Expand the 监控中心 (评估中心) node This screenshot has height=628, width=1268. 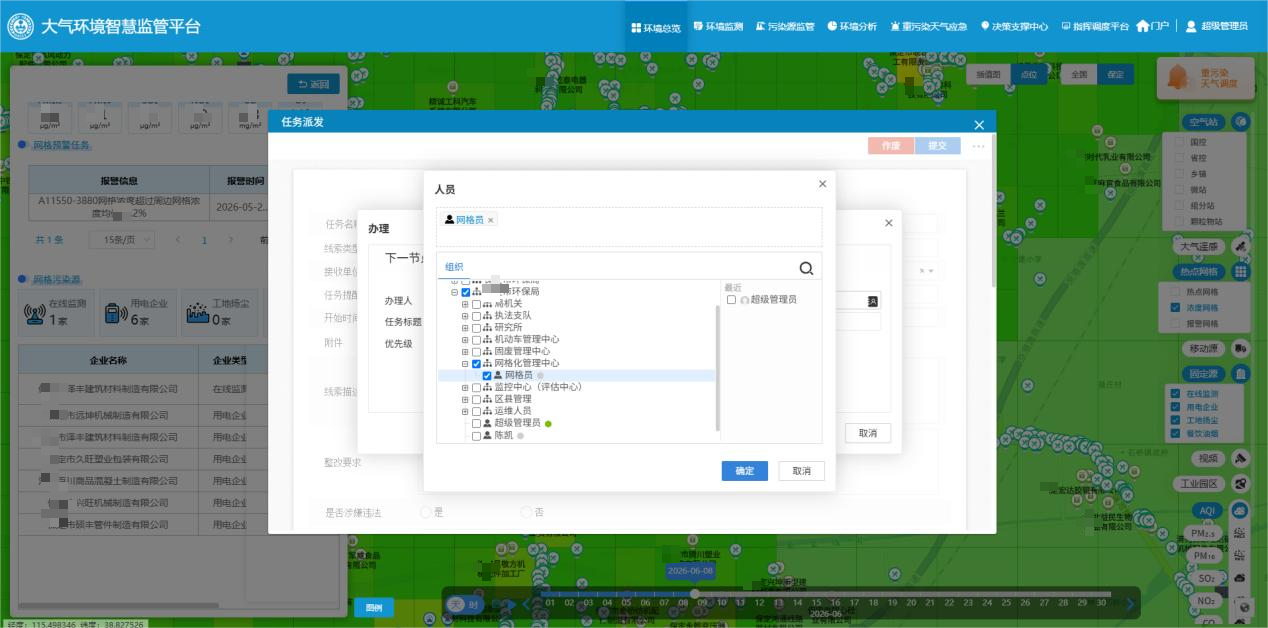click(465, 387)
